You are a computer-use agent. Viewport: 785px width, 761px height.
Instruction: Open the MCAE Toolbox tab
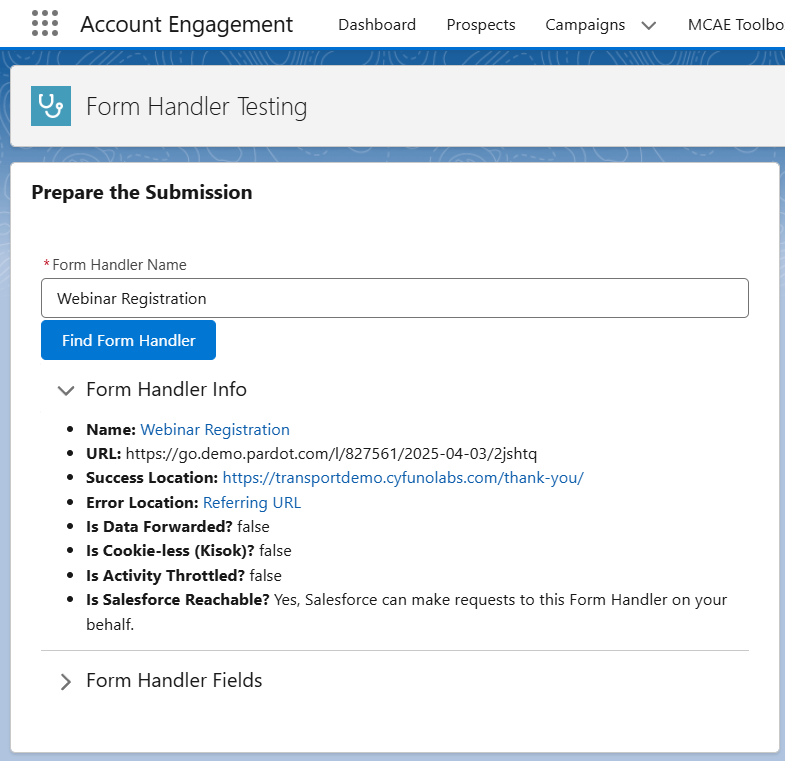tap(736, 25)
